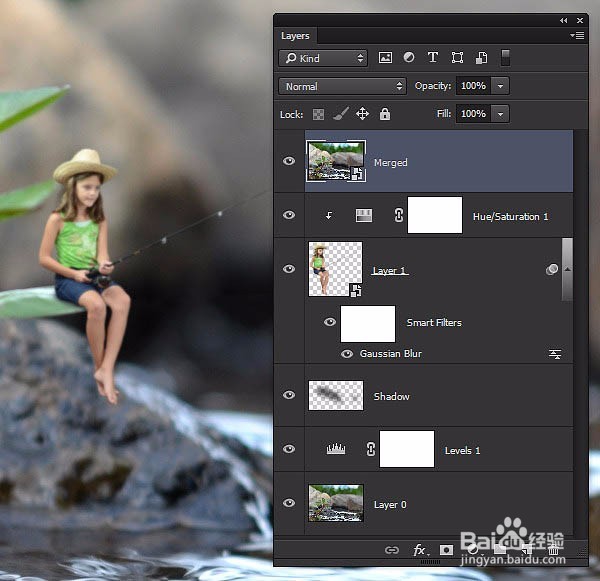600x581 pixels.
Task: Click the Layer 1 name label
Action: click(x=390, y=271)
